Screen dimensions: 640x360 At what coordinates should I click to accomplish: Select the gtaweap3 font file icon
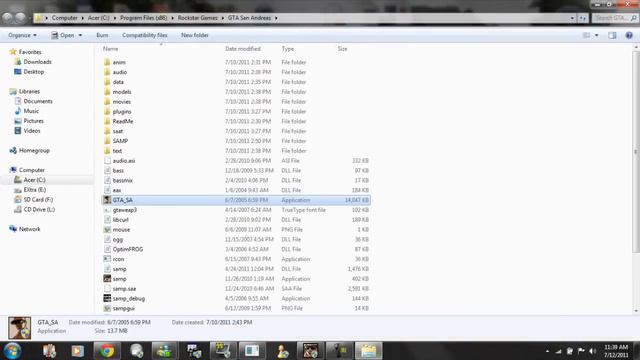click(x=107, y=210)
